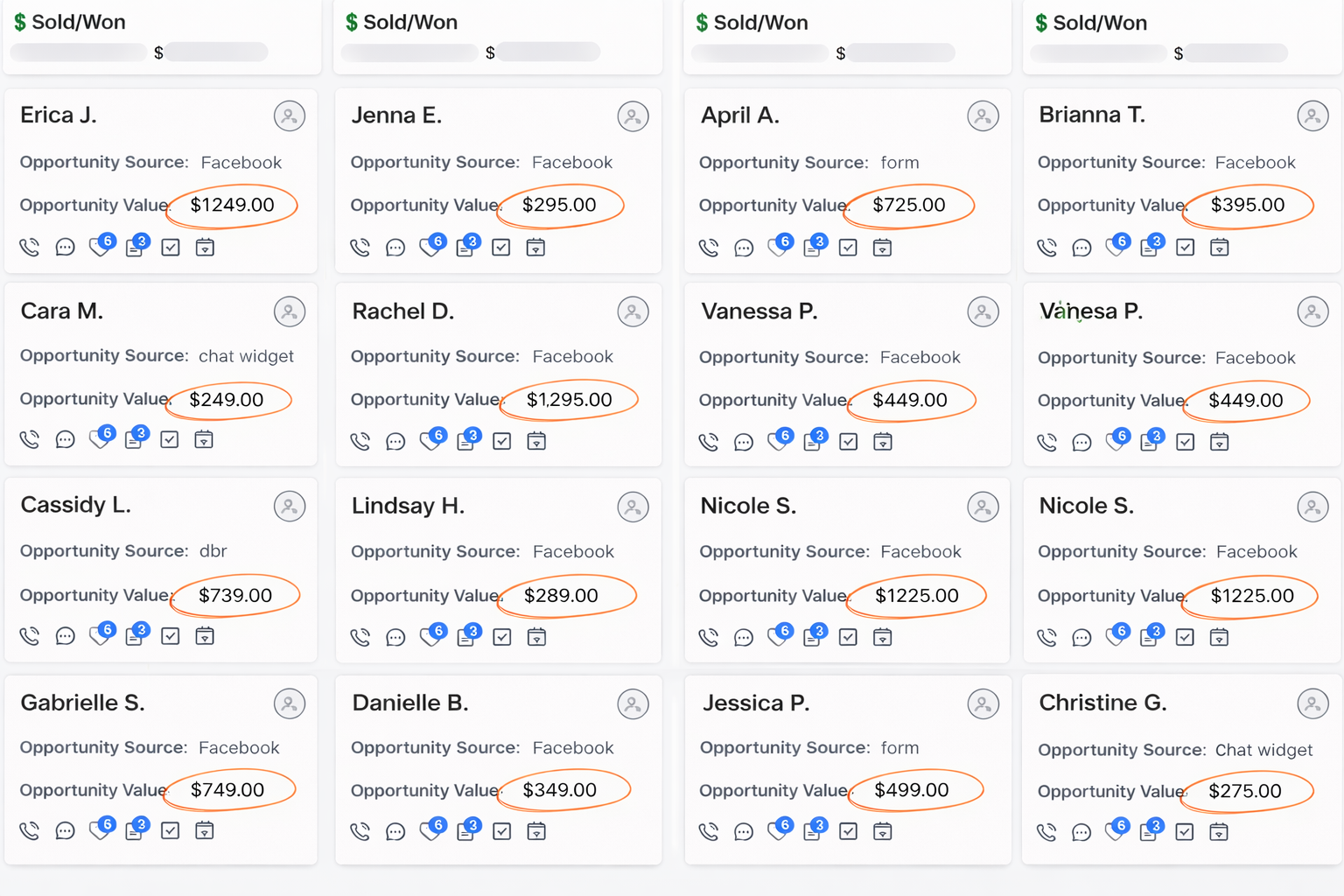Open the Danielle B. opportunity name
This screenshot has height=896, width=1344.
pyautogui.click(x=409, y=703)
